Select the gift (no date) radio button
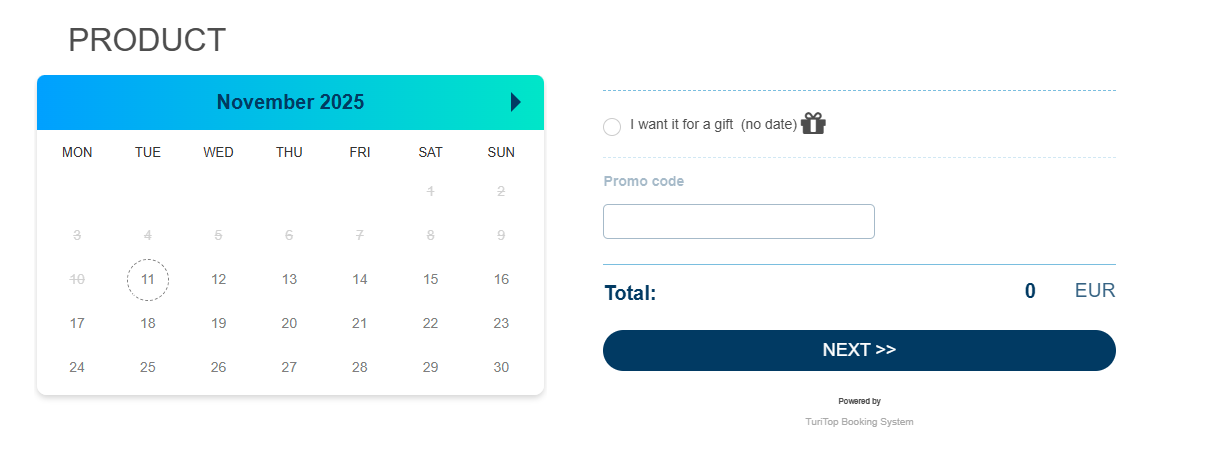Viewport: 1215px width, 473px height. point(612,127)
